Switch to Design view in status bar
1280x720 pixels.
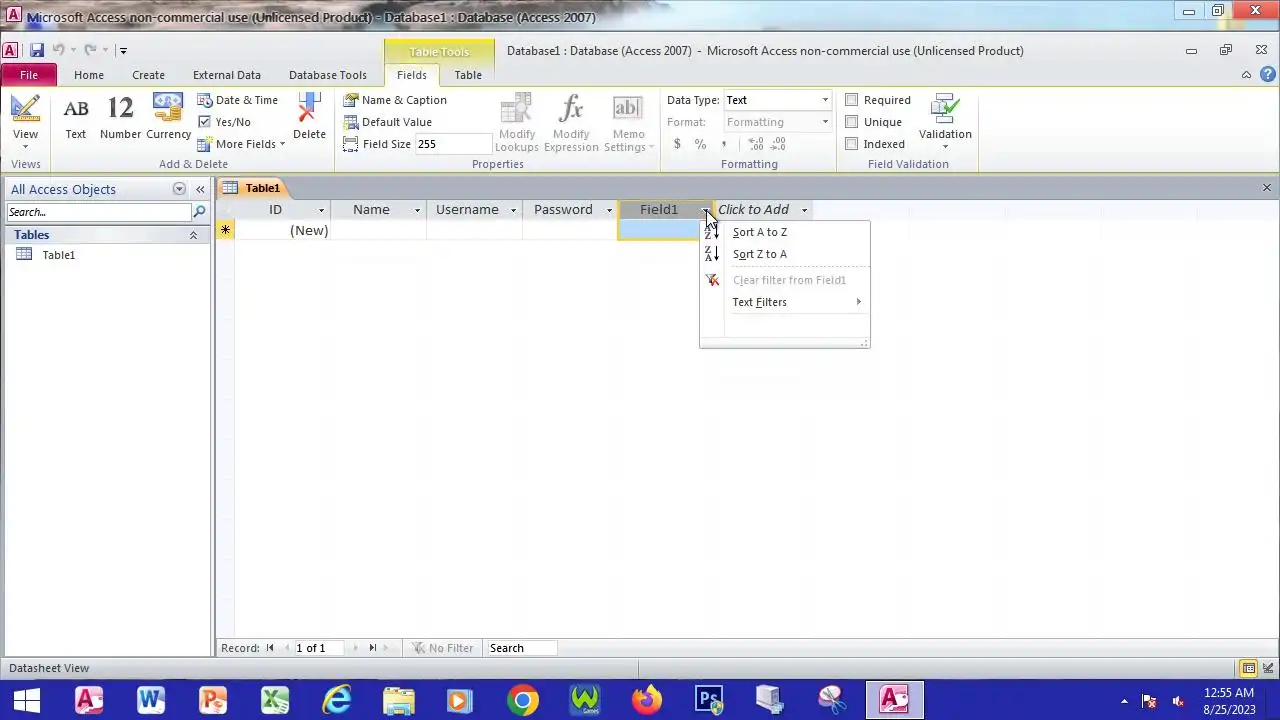pyautogui.click(x=1268, y=668)
